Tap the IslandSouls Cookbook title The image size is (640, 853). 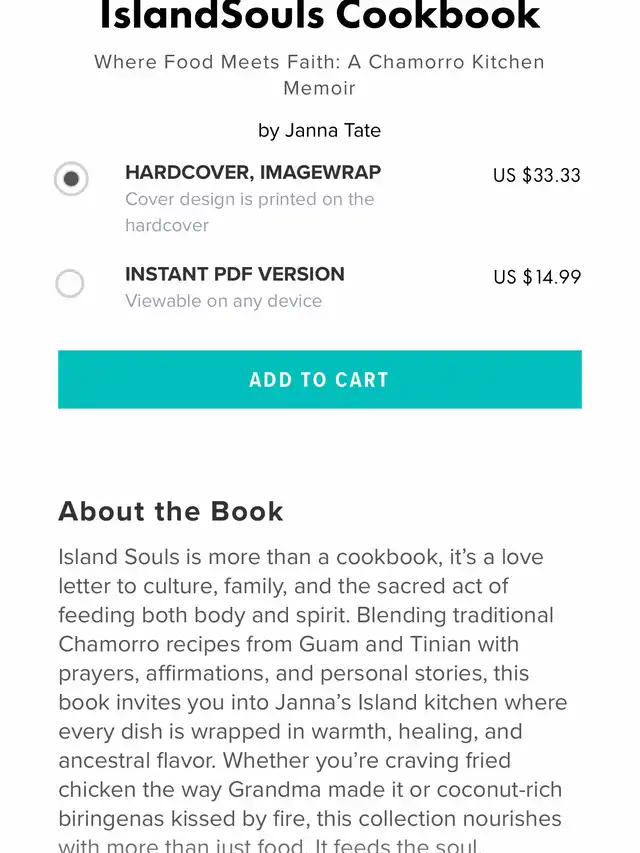point(320,16)
